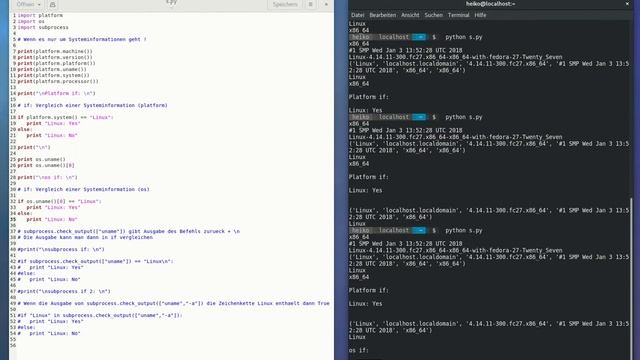
Task: Click line 14 print Platform if string
Action: [x=56, y=93]
